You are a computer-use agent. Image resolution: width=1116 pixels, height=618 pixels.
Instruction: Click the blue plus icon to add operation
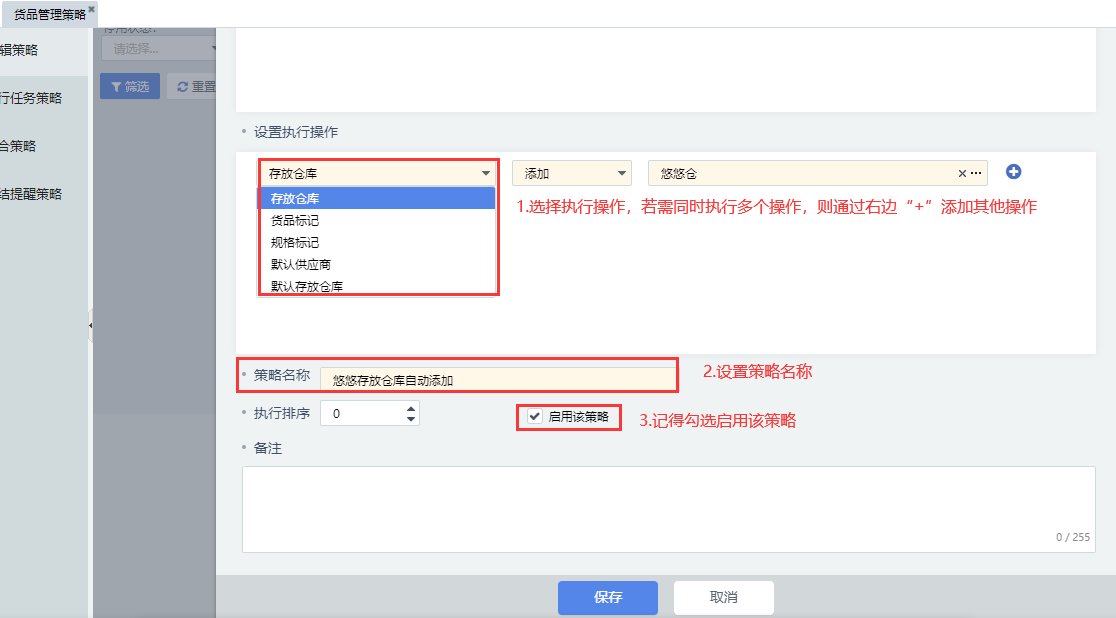pyautogui.click(x=1013, y=172)
